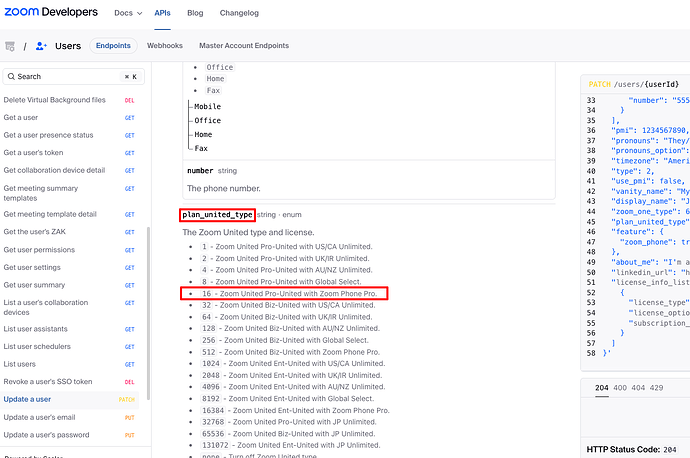Open the Changelog menu item
Image resolution: width=690 pixels, height=458 pixels.
(x=239, y=13)
